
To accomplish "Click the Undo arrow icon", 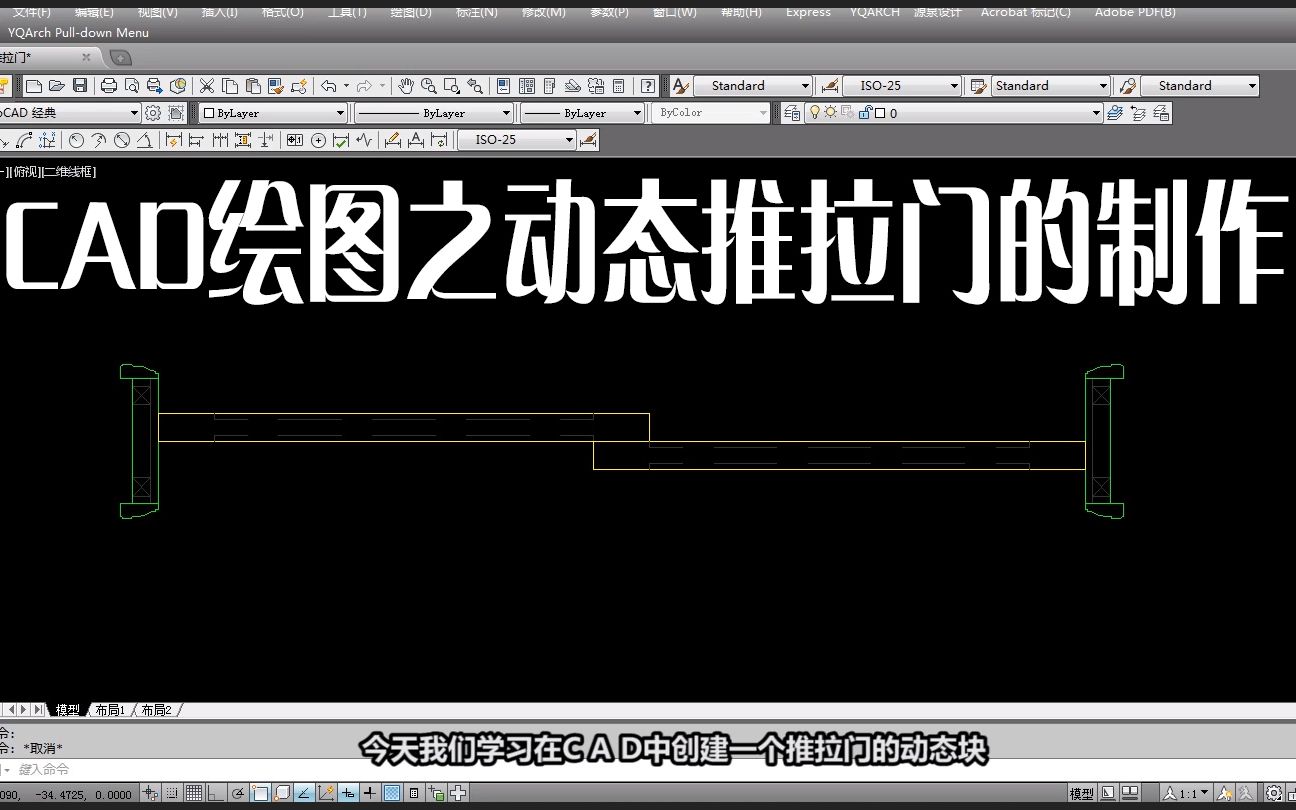I will pyautogui.click(x=328, y=86).
